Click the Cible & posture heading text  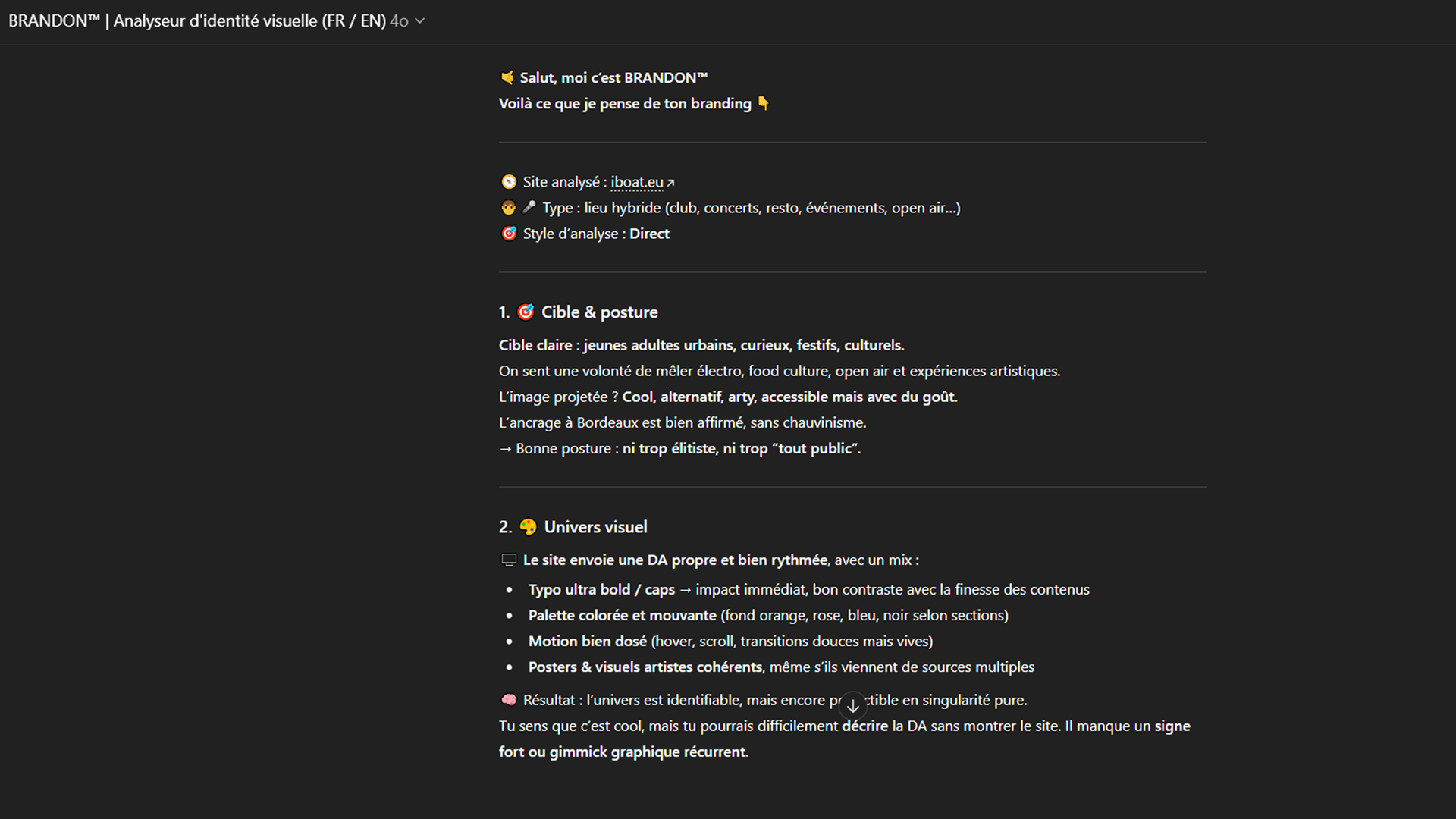click(599, 312)
